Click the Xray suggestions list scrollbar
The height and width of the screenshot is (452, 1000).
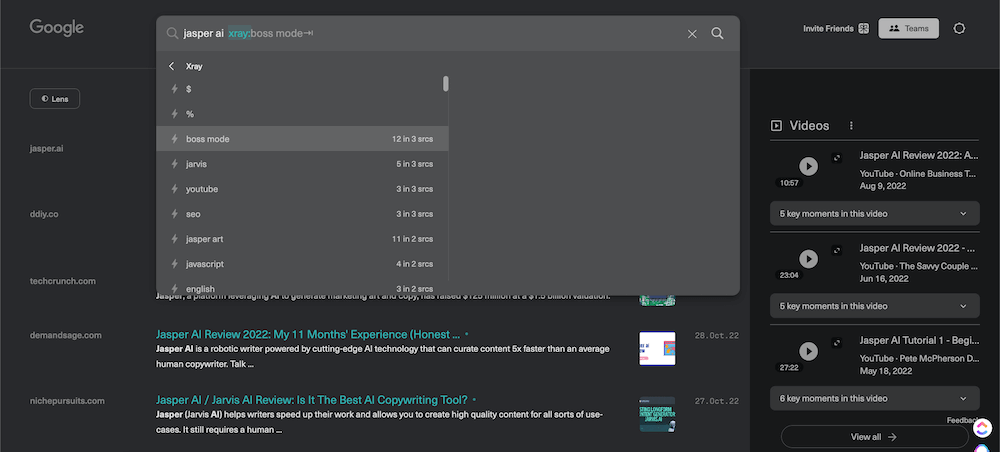pyautogui.click(x=446, y=84)
